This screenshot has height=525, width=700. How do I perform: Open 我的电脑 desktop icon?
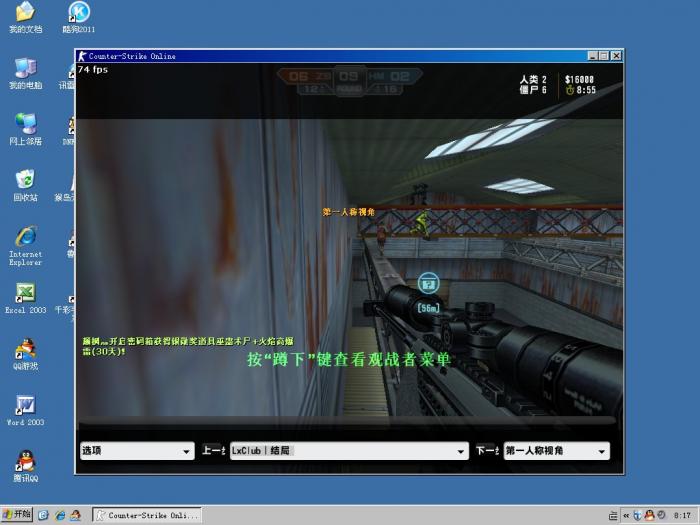click(x=25, y=73)
